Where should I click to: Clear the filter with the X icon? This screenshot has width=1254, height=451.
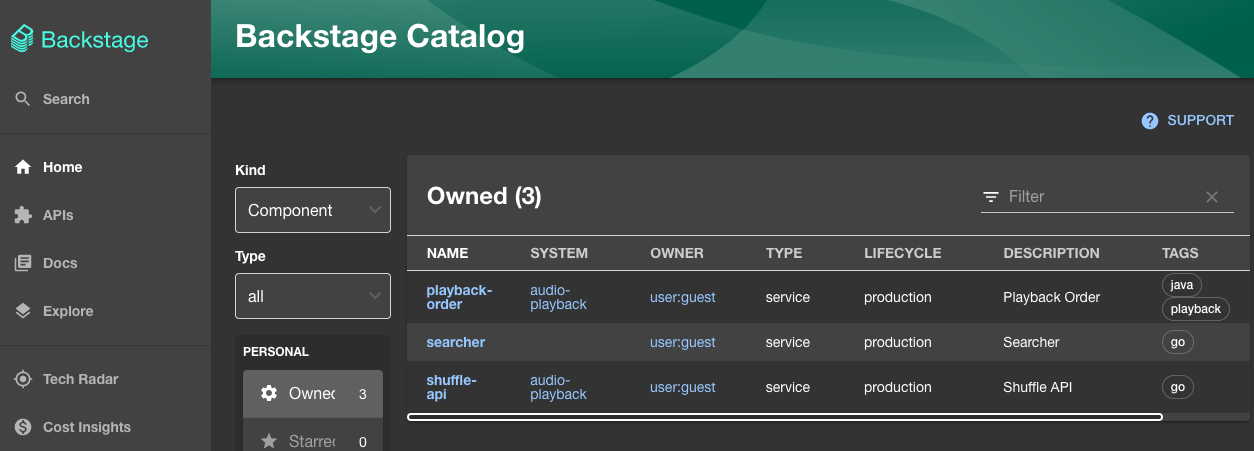(1212, 197)
